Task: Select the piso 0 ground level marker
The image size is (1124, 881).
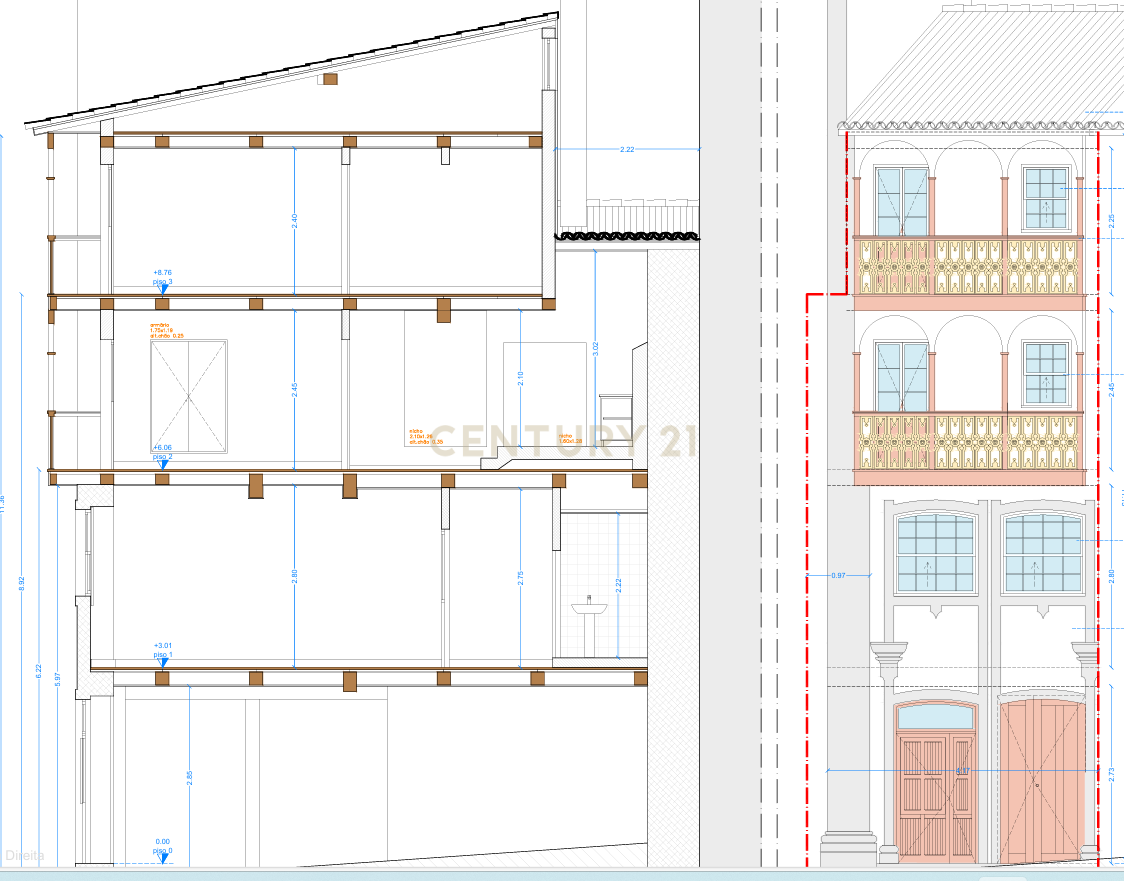Action: (163, 857)
